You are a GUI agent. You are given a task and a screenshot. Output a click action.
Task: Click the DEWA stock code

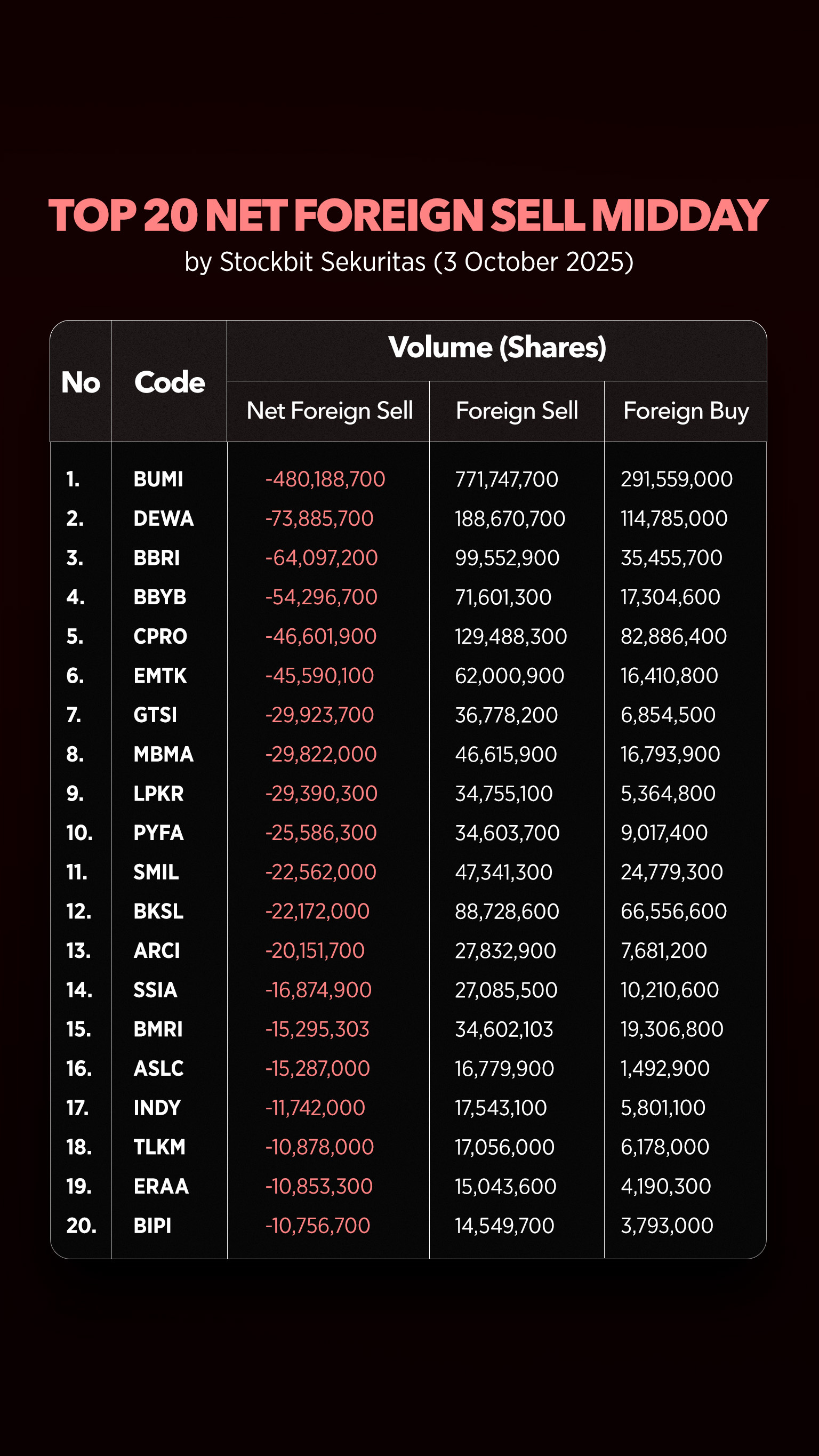163,518
